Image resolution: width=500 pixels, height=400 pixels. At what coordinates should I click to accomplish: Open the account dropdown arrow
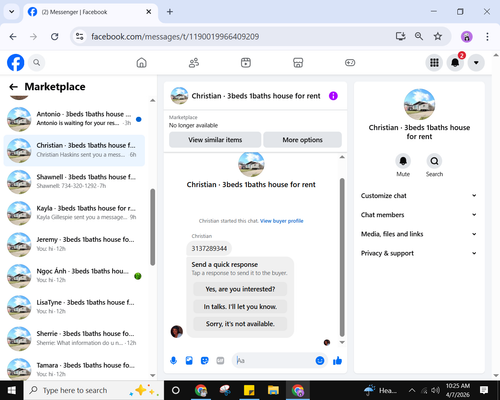click(x=476, y=63)
